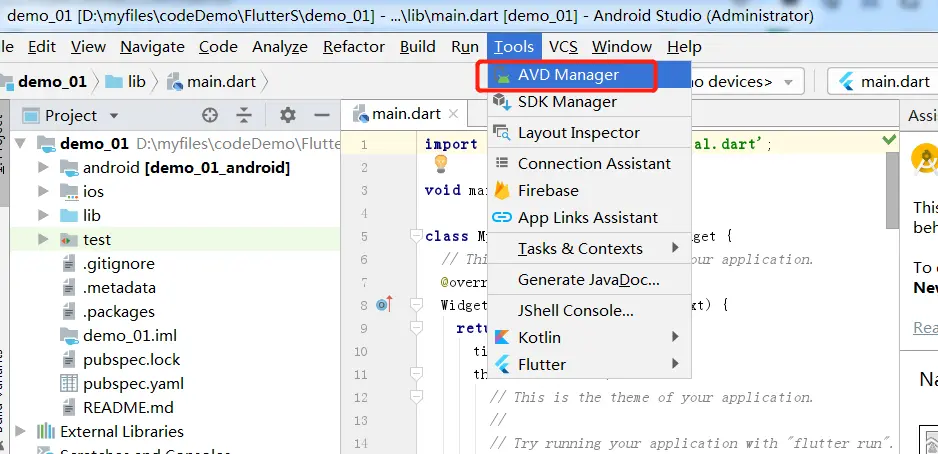
Task: Open the VCS menu
Action: point(564,47)
